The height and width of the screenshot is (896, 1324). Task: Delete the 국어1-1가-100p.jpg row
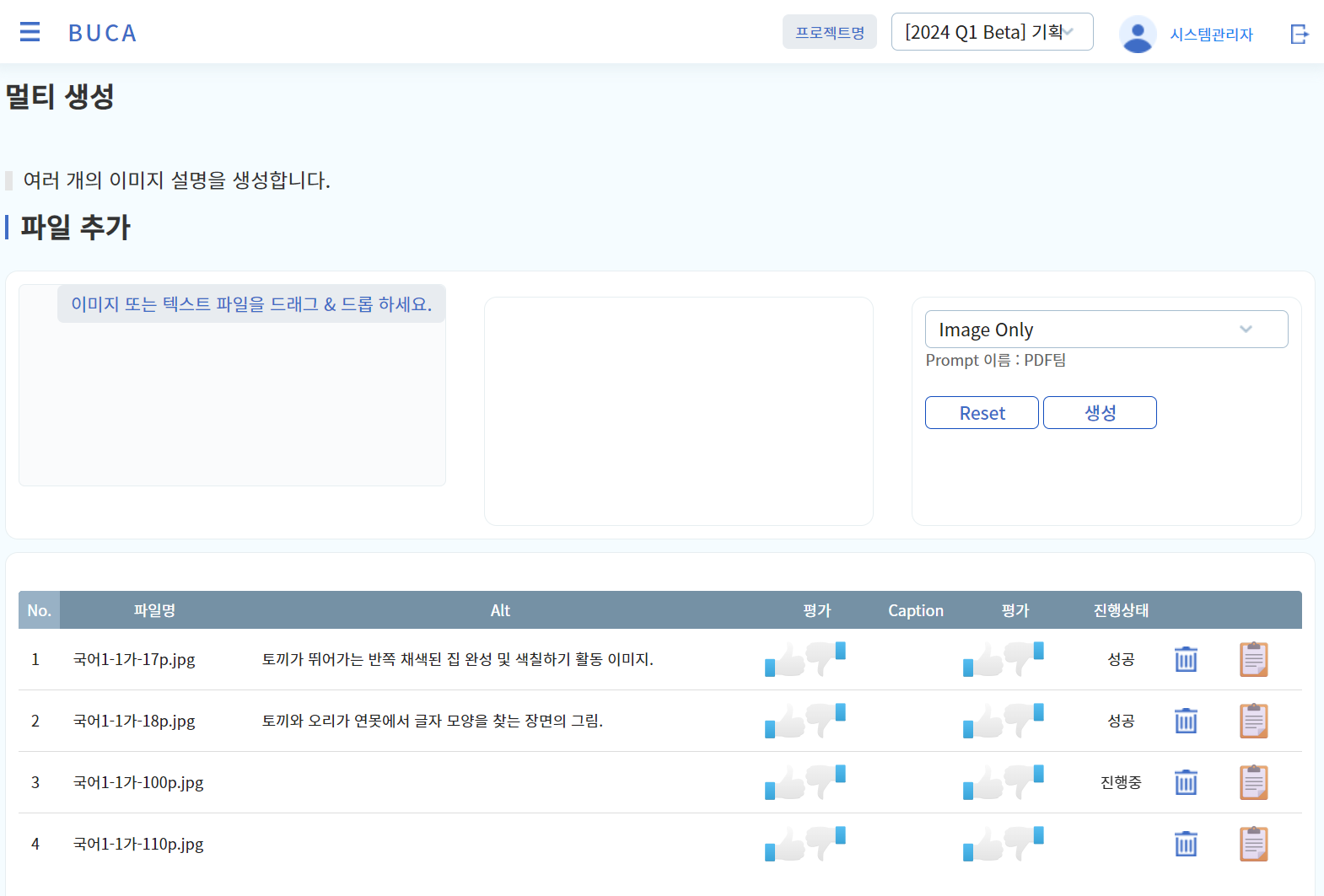[1186, 782]
